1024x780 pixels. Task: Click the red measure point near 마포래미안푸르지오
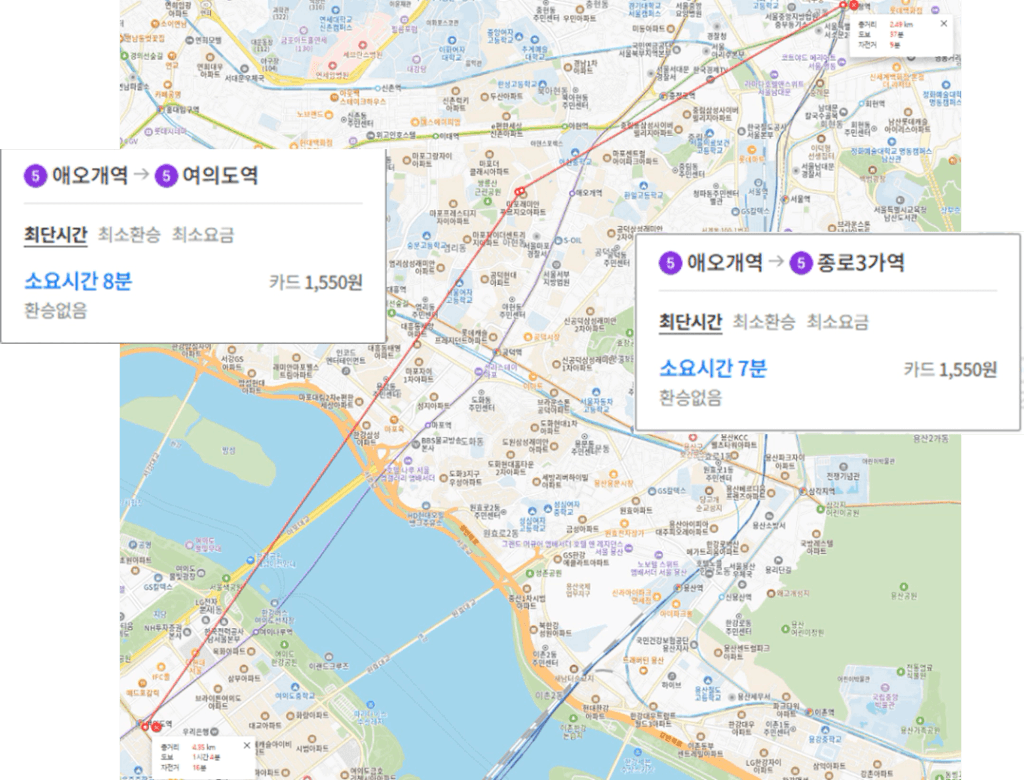point(520,191)
